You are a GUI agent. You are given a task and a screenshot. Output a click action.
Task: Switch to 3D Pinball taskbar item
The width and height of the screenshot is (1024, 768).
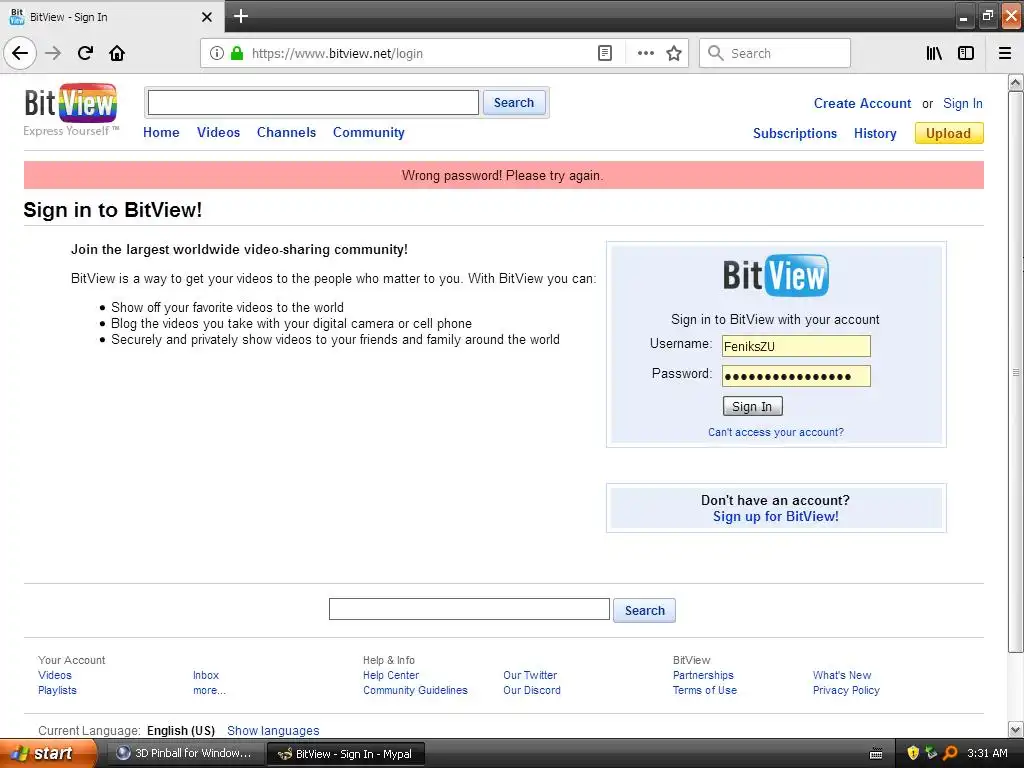pos(185,753)
